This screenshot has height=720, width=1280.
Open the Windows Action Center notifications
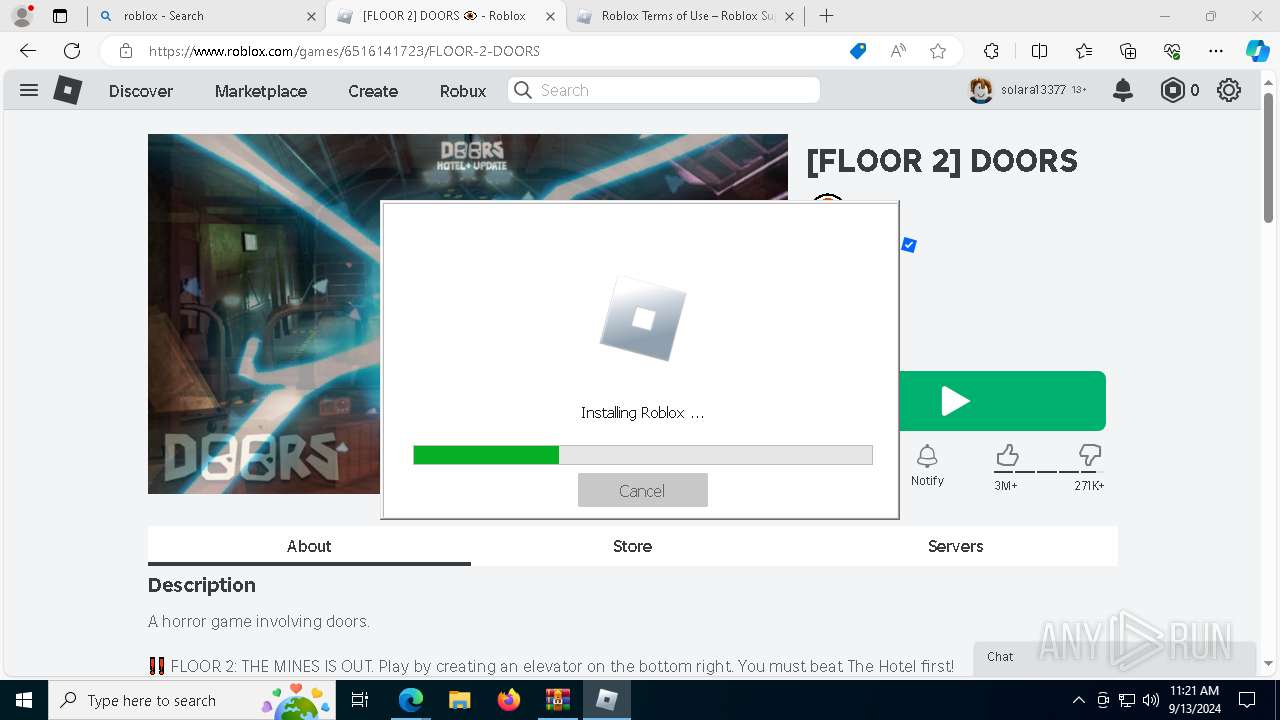tap(1247, 700)
